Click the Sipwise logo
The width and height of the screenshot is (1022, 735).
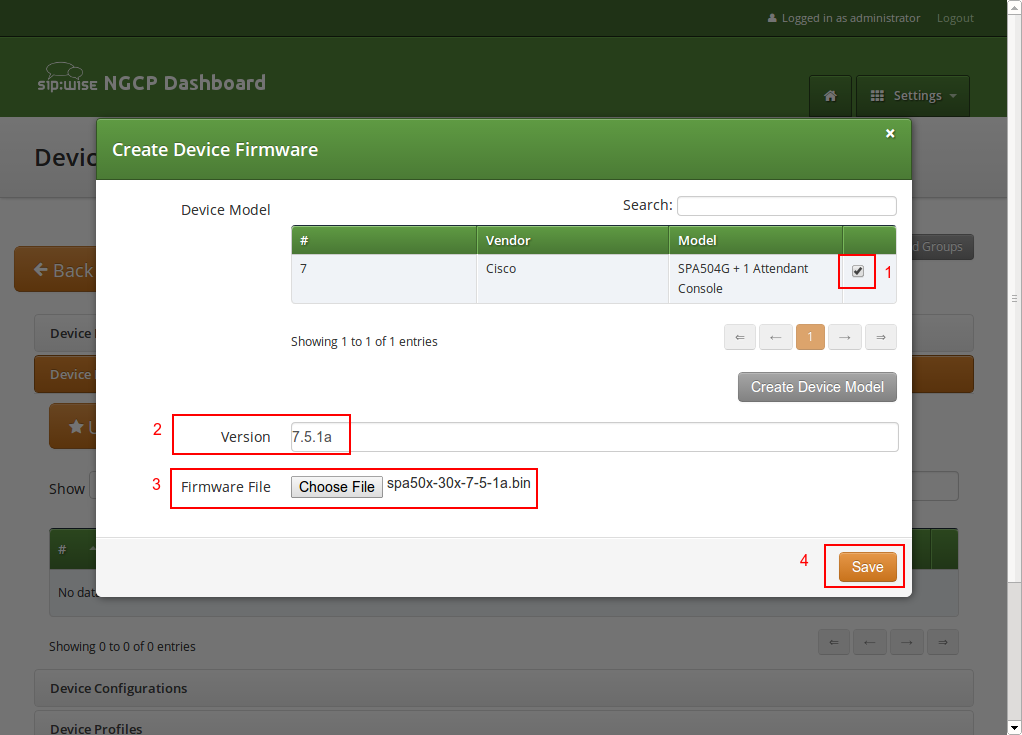coord(68,78)
